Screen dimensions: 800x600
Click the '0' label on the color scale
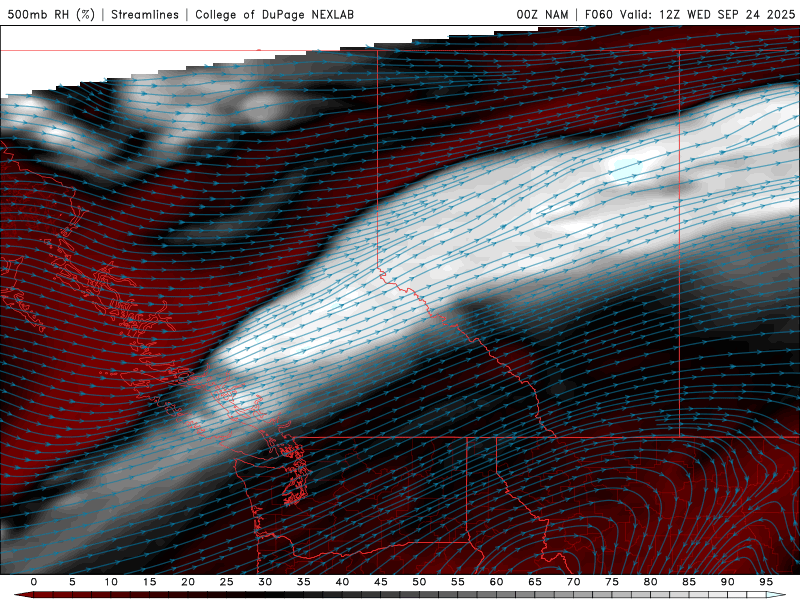click(34, 582)
